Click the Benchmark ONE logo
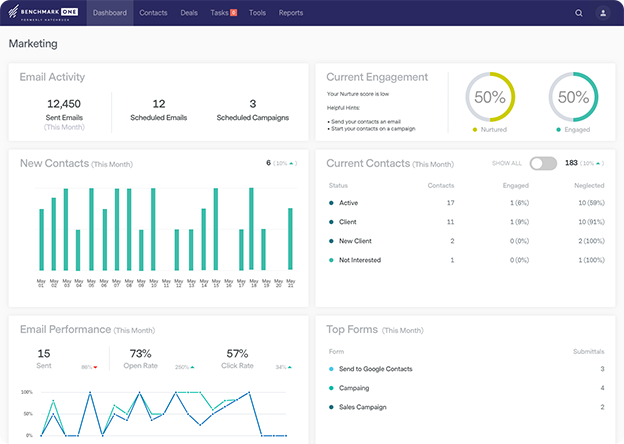 (x=43, y=13)
